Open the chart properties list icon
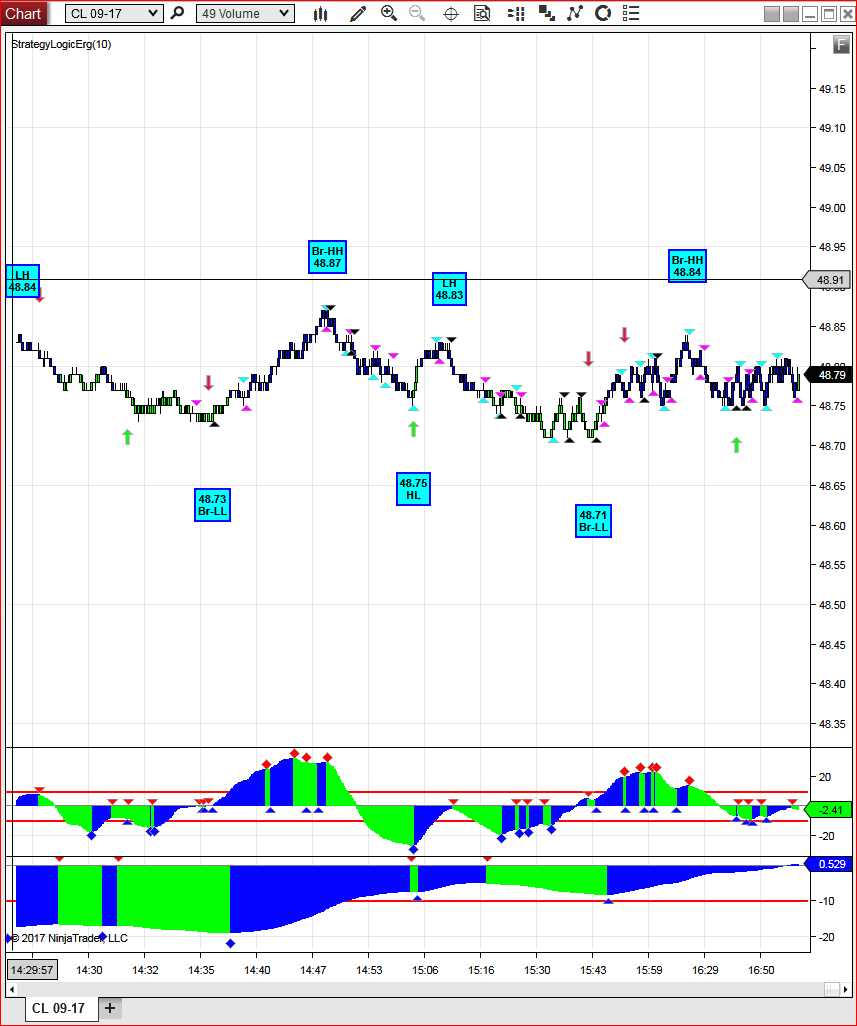Image resolution: width=857 pixels, height=1026 pixels. (x=631, y=13)
